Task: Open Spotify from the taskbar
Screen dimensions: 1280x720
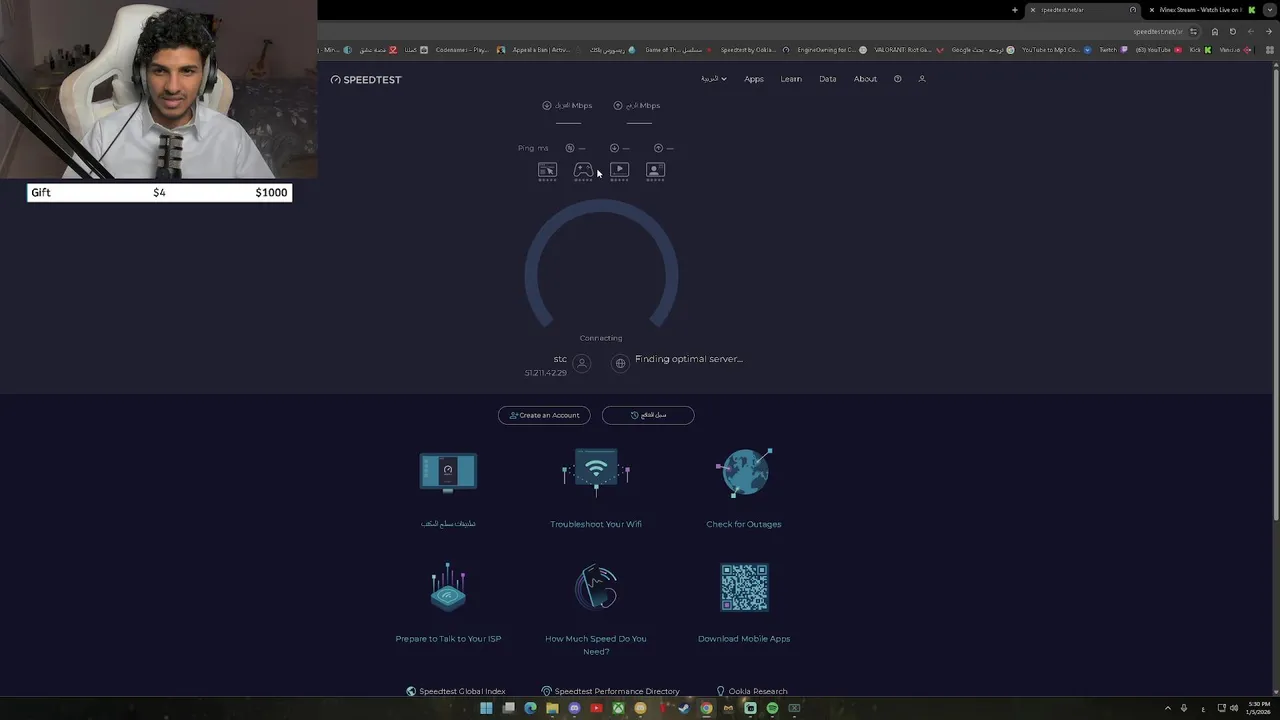Action: (772, 708)
